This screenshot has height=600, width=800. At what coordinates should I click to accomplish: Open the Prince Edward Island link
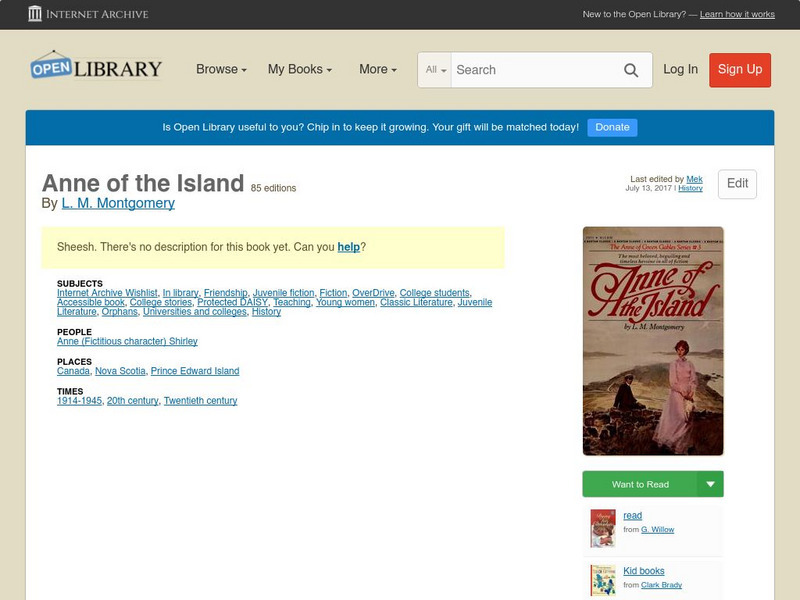point(195,371)
